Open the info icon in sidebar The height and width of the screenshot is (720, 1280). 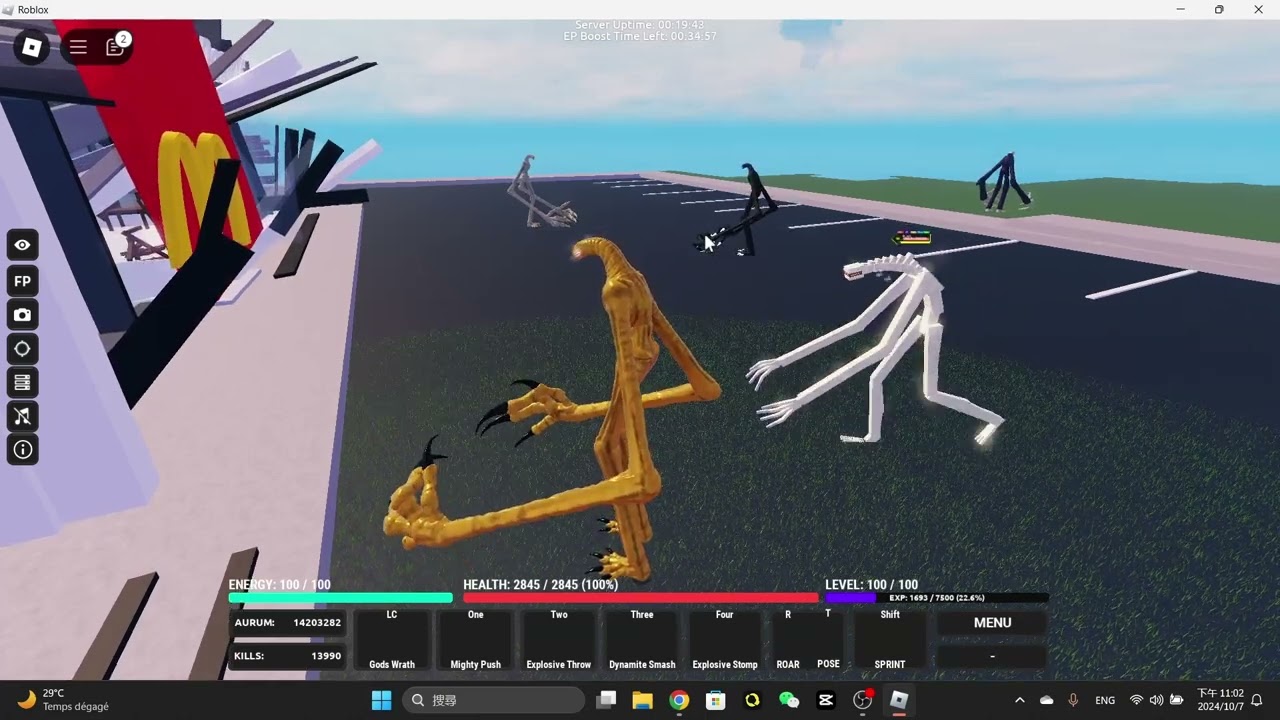click(23, 450)
